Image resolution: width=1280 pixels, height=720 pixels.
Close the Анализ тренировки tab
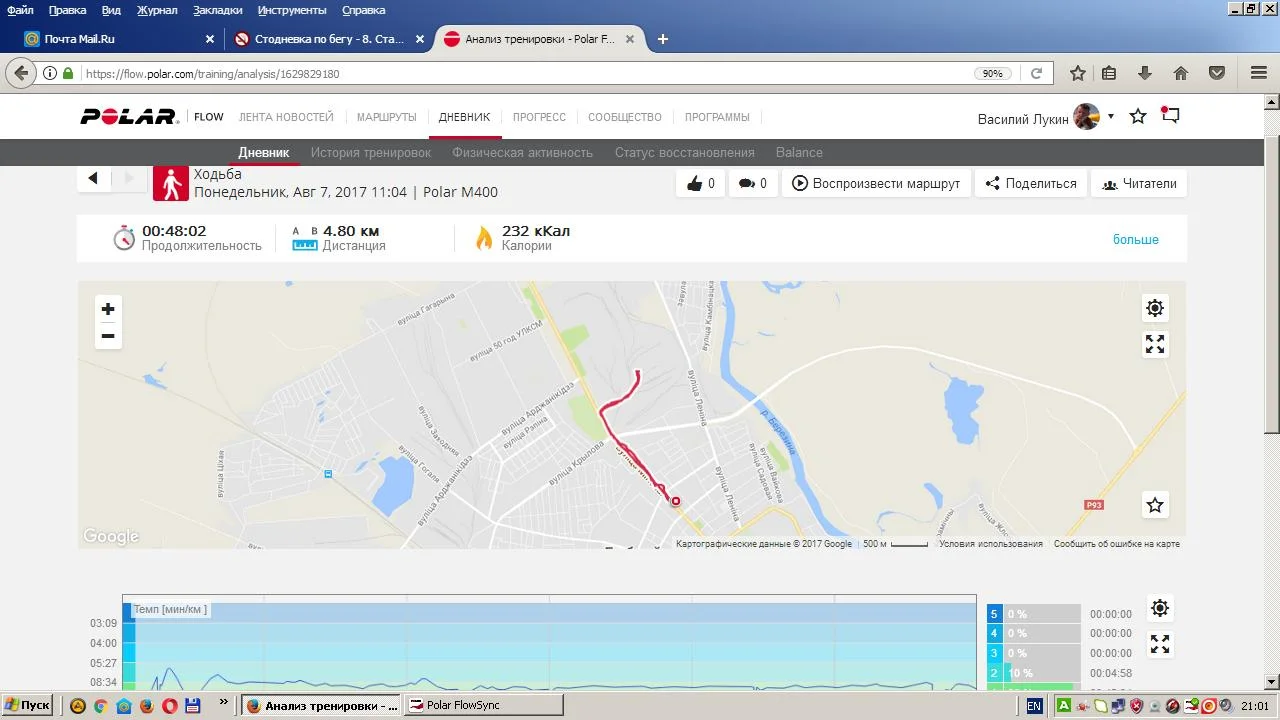(x=629, y=39)
